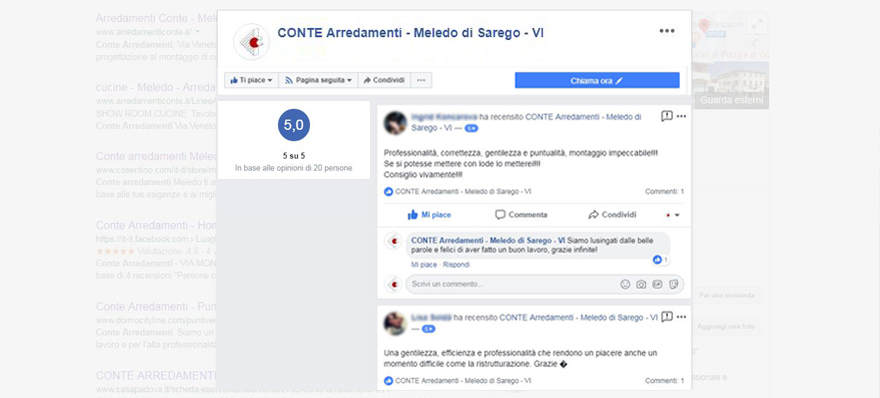This screenshot has height=398, width=880.
Task: Open the Ti piace dropdown
Action: pyautogui.click(x=251, y=80)
